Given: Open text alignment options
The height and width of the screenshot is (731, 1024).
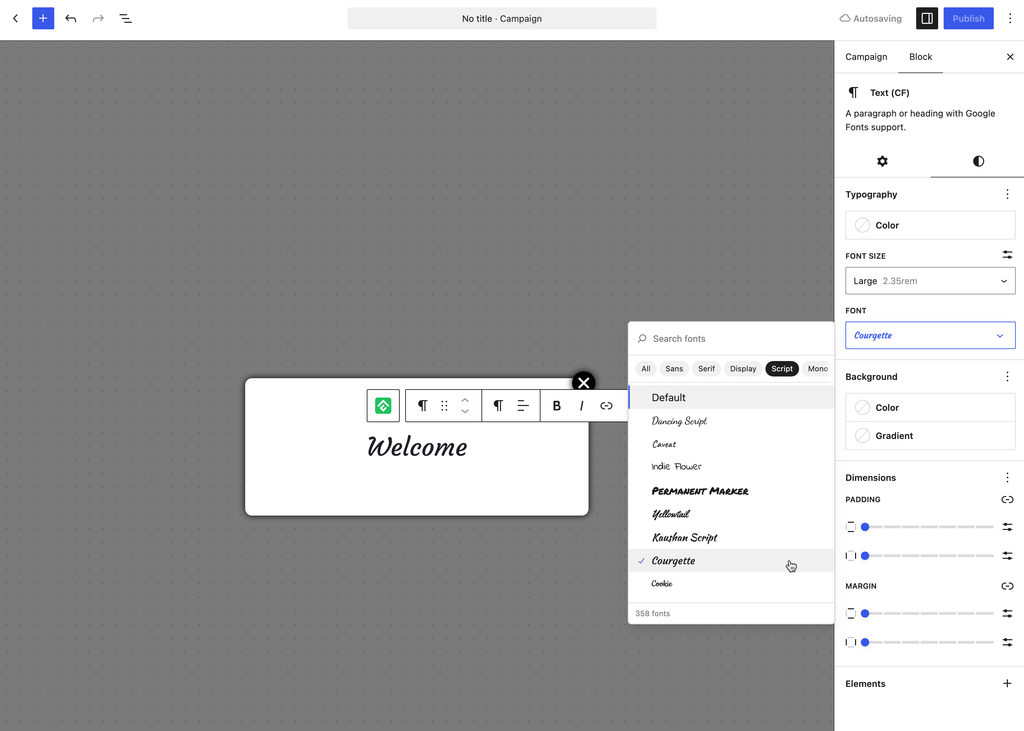Looking at the screenshot, I should pyautogui.click(x=523, y=406).
